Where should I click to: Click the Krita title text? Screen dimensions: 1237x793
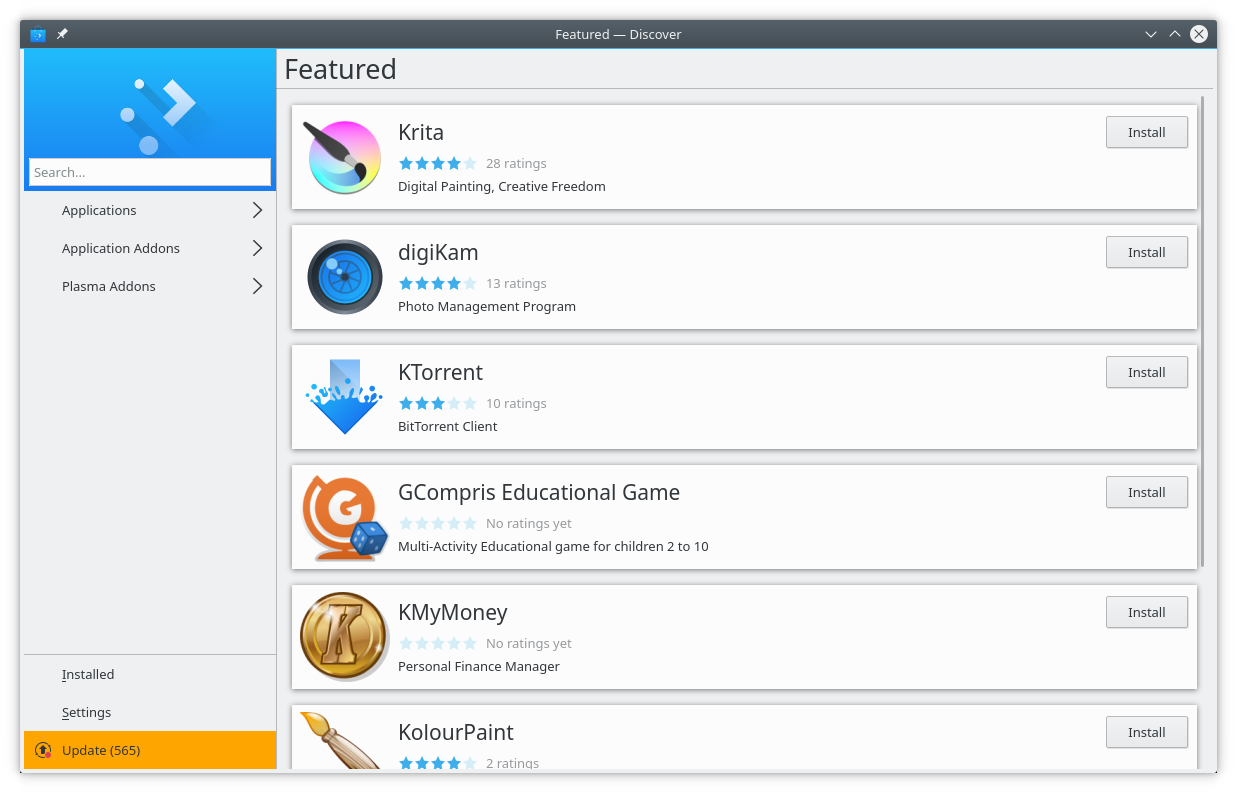(421, 132)
